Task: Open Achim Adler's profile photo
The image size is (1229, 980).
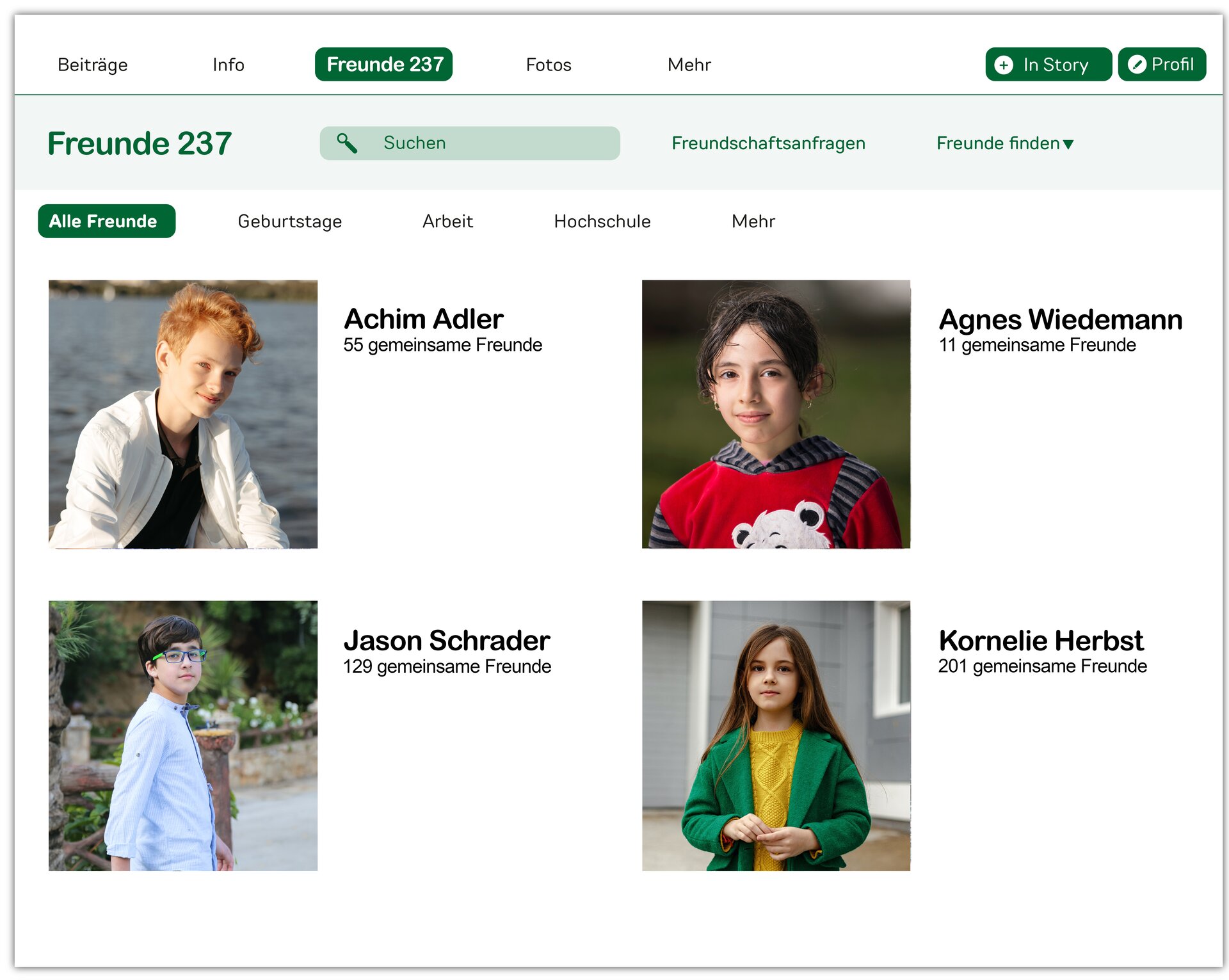Action: point(182,414)
